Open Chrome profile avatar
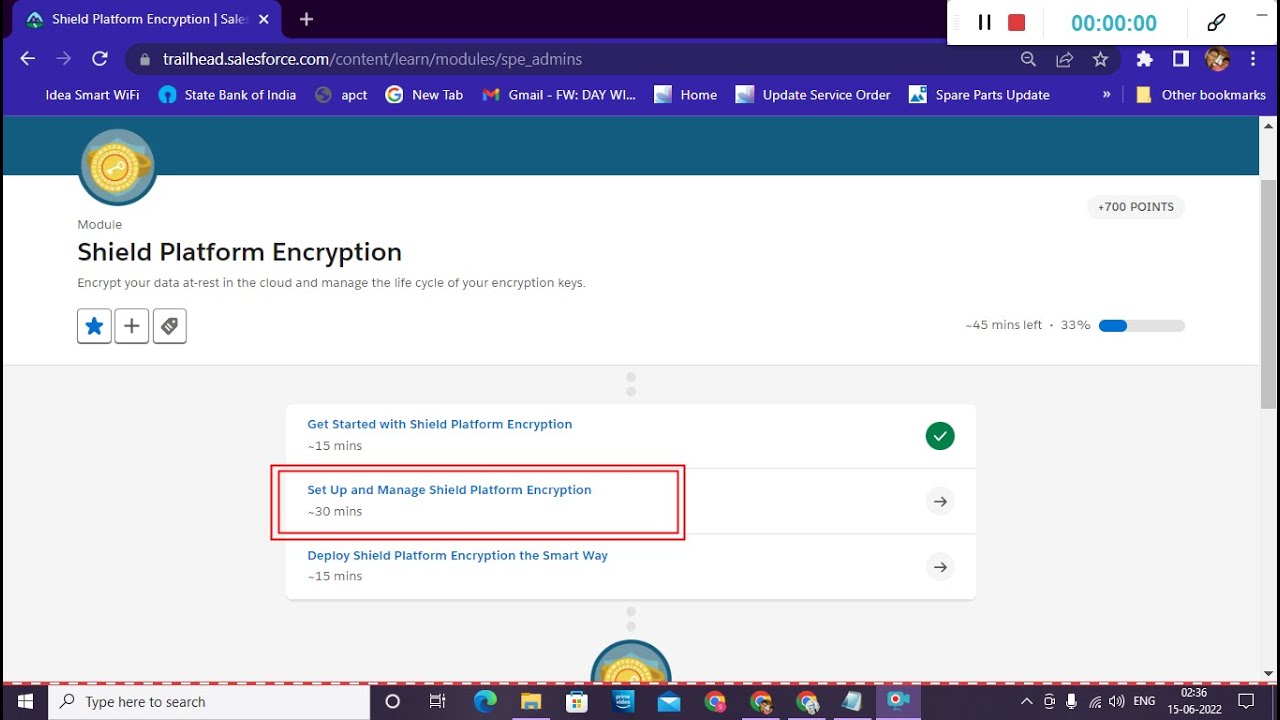The height and width of the screenshot is (720, 1280). click(x=1217, y=59)
